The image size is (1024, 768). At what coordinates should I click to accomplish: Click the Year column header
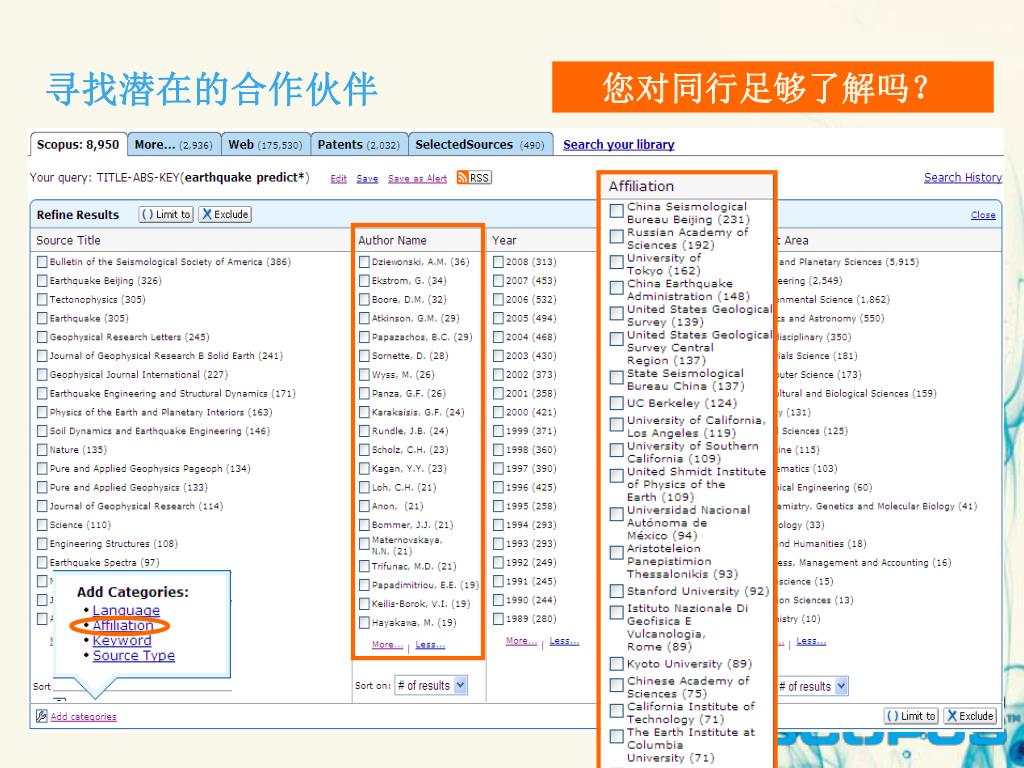point(504,240)
